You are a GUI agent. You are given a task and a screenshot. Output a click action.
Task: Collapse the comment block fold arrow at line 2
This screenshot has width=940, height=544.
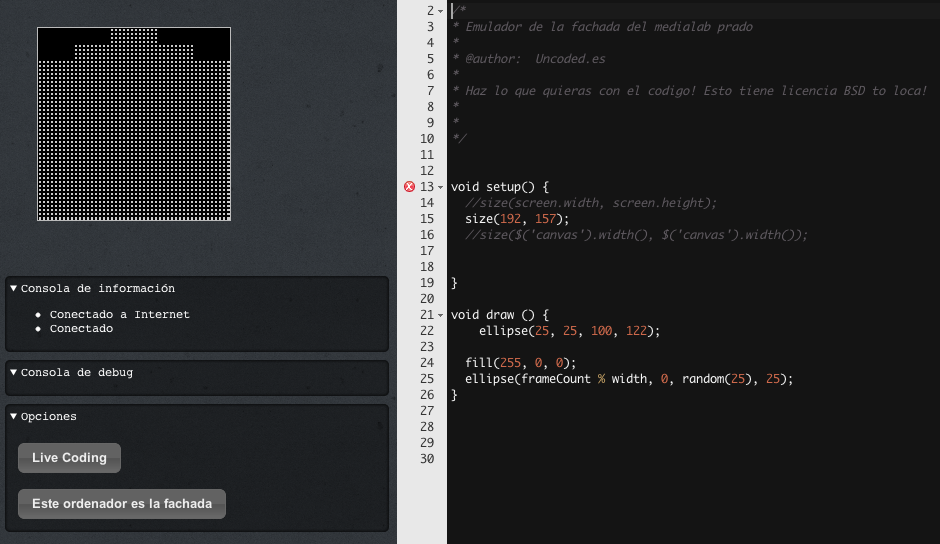[441, 11]
